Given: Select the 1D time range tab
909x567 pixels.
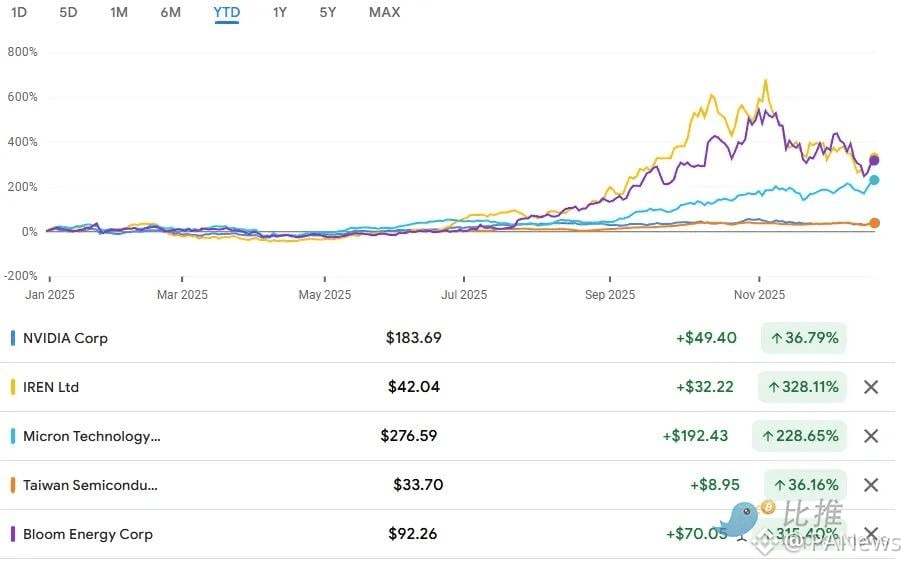Looking at the screenshot, I should [x=19, y=12].
